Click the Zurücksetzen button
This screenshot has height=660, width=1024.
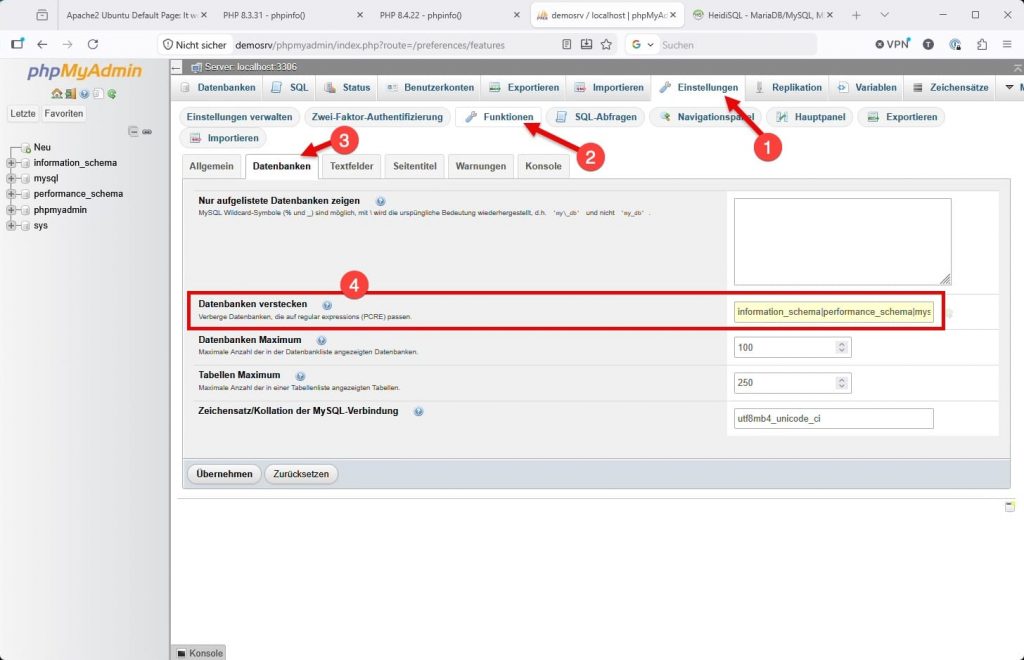301,474
